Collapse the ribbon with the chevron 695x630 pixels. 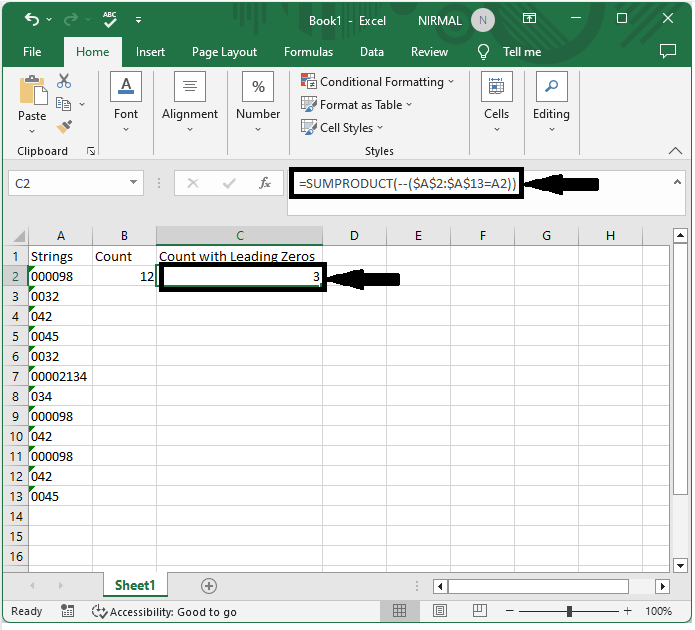tap(675, 151)
